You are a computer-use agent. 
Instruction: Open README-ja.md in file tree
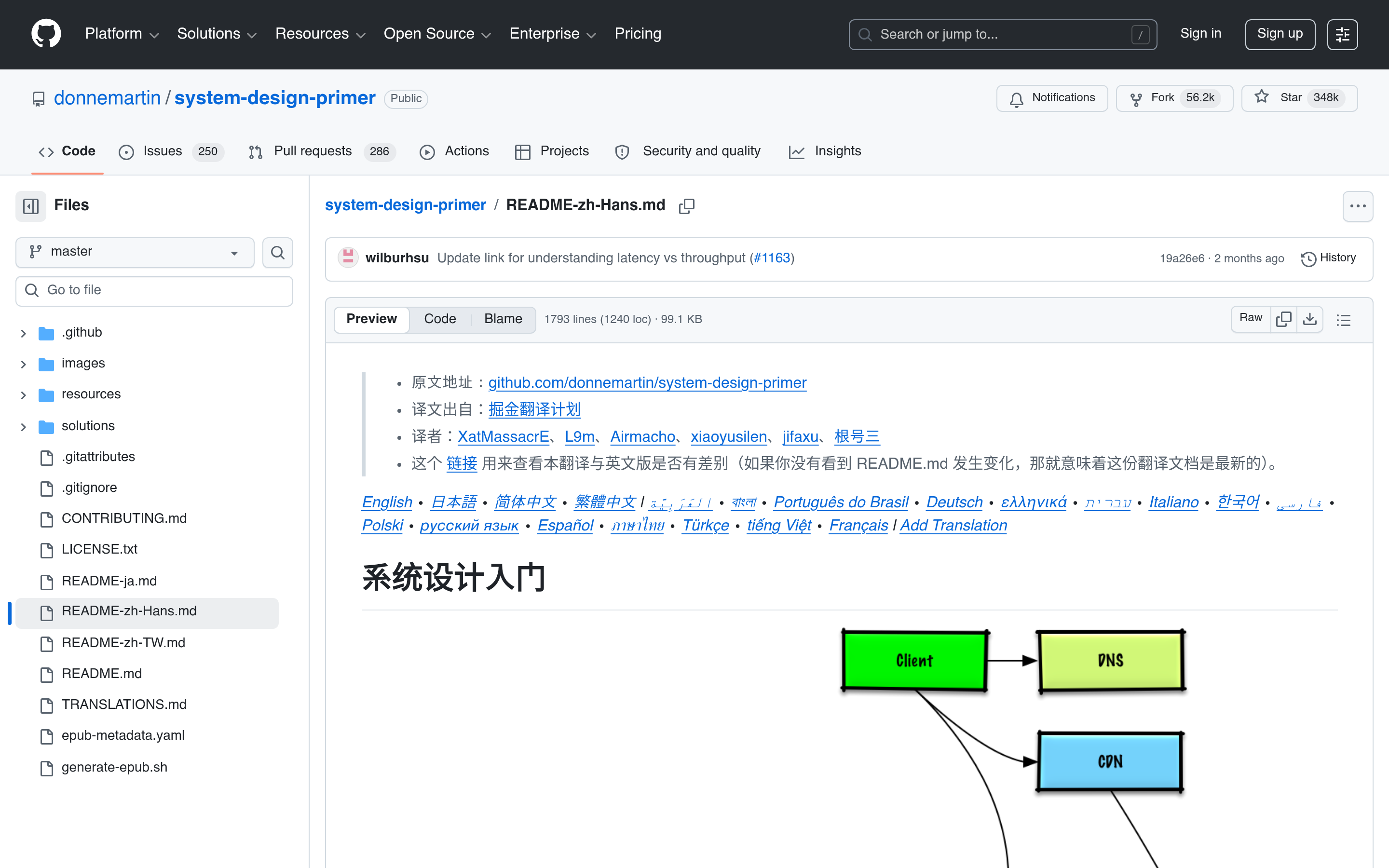click(x=109, y=581)
